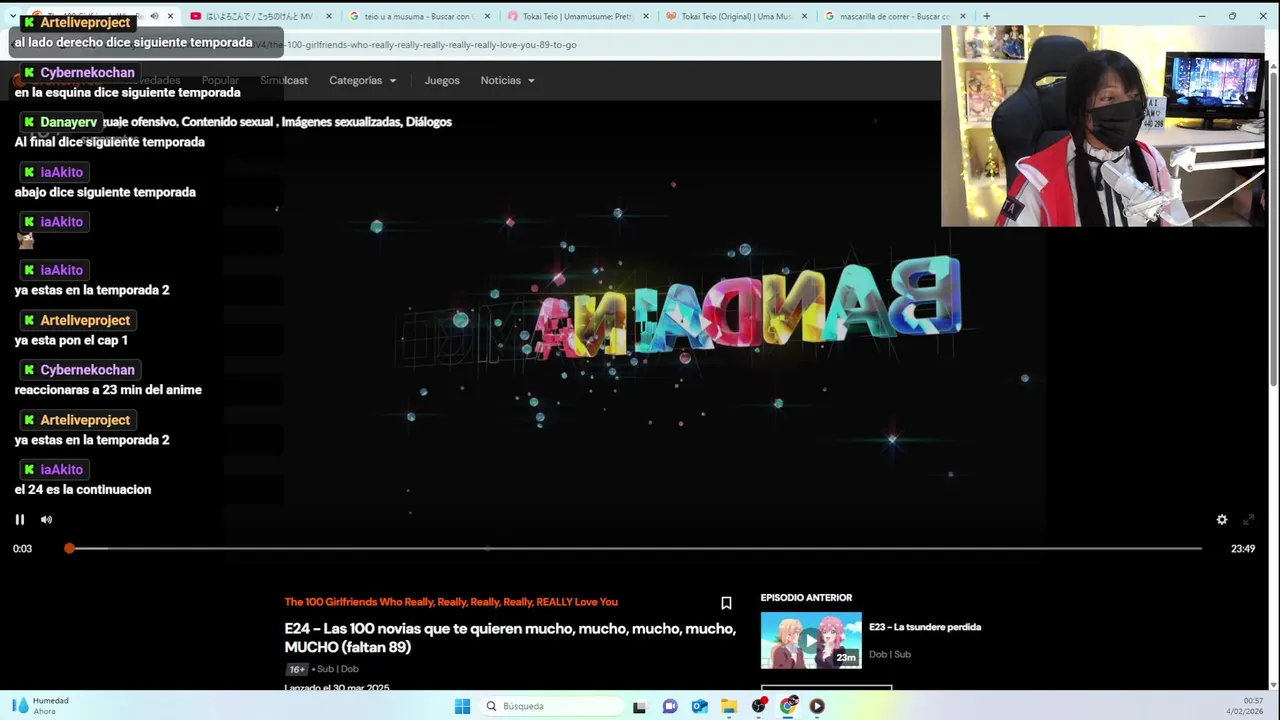Click the EPISODIO ANTERIOR heading

(x=806, y=598)
